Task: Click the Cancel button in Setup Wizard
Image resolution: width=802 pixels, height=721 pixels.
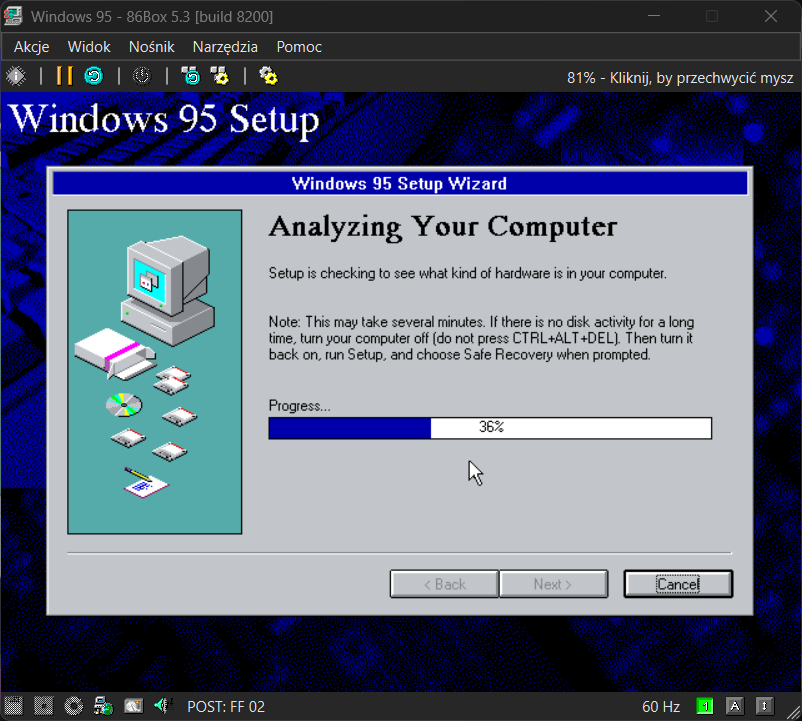Action: click(x=678, y=584)
